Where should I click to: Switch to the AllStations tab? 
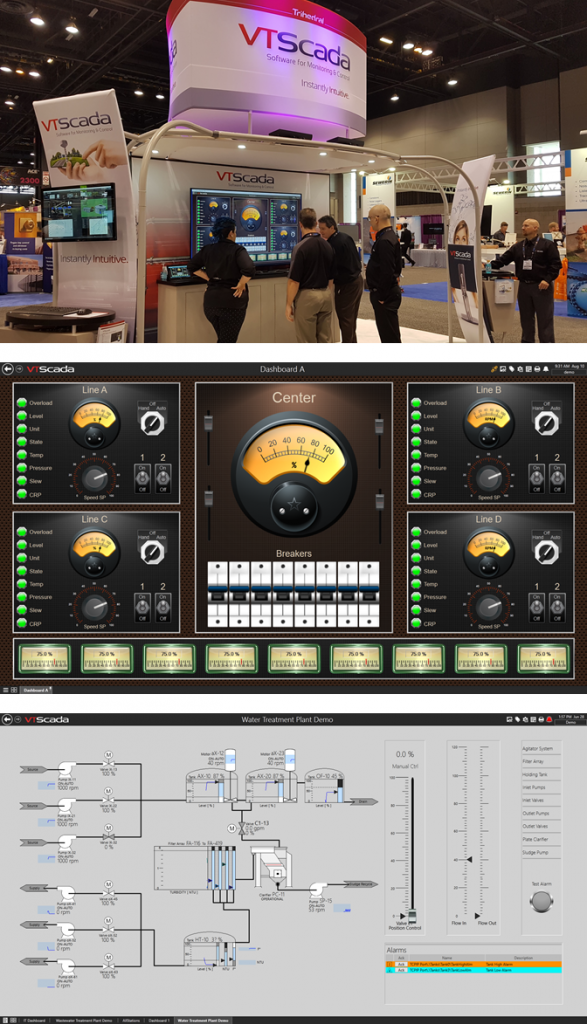pos(131,1020)
